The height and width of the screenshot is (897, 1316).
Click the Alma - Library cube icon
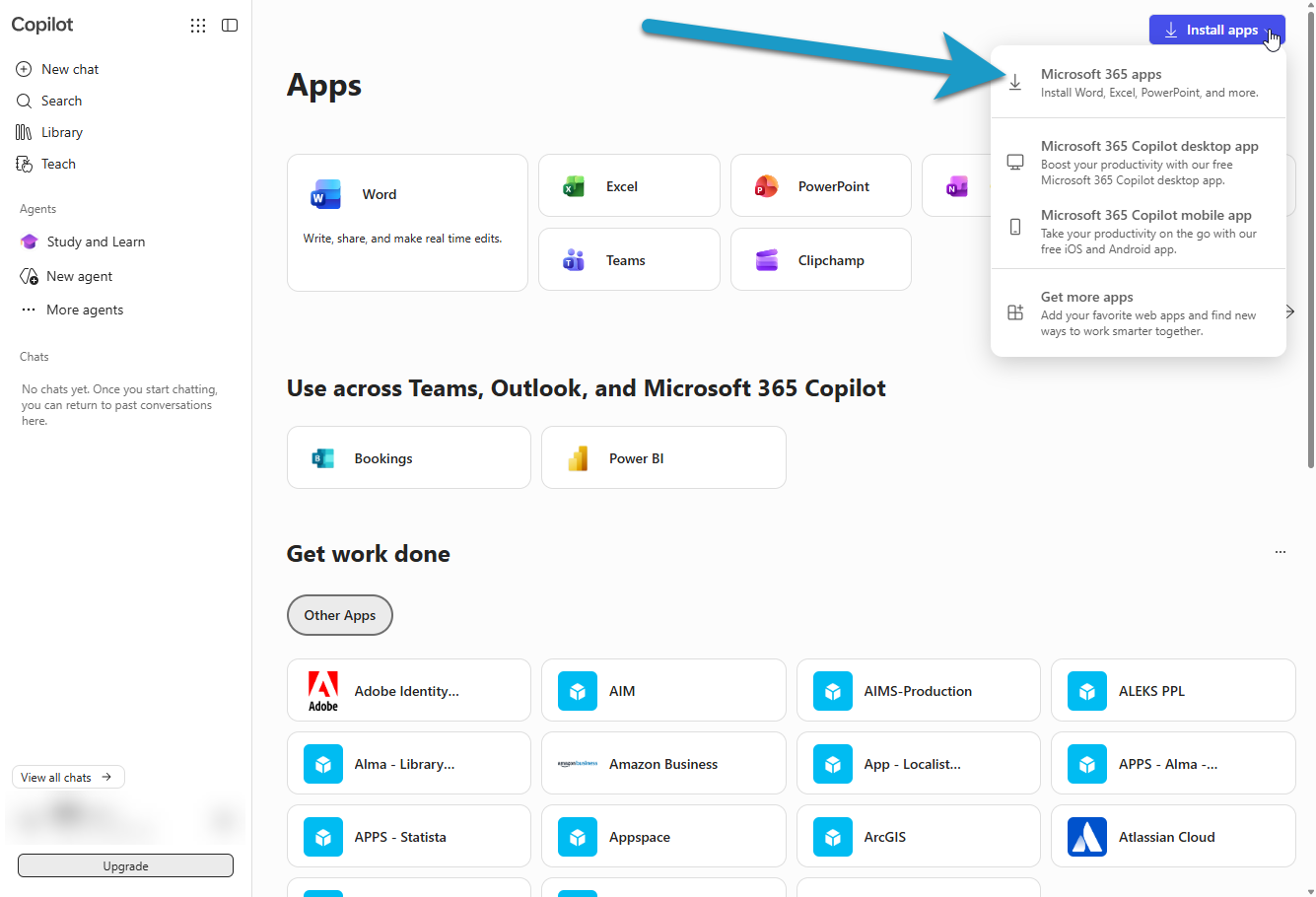[x=323, y=764]
